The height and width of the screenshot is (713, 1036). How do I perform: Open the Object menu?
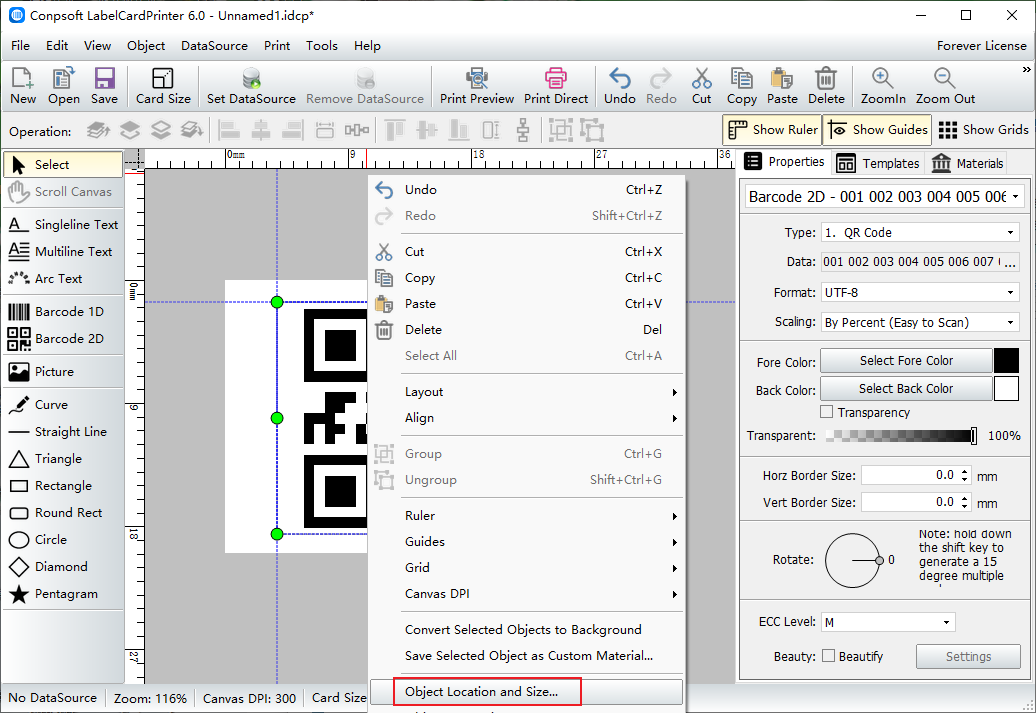tap(146, 46)
